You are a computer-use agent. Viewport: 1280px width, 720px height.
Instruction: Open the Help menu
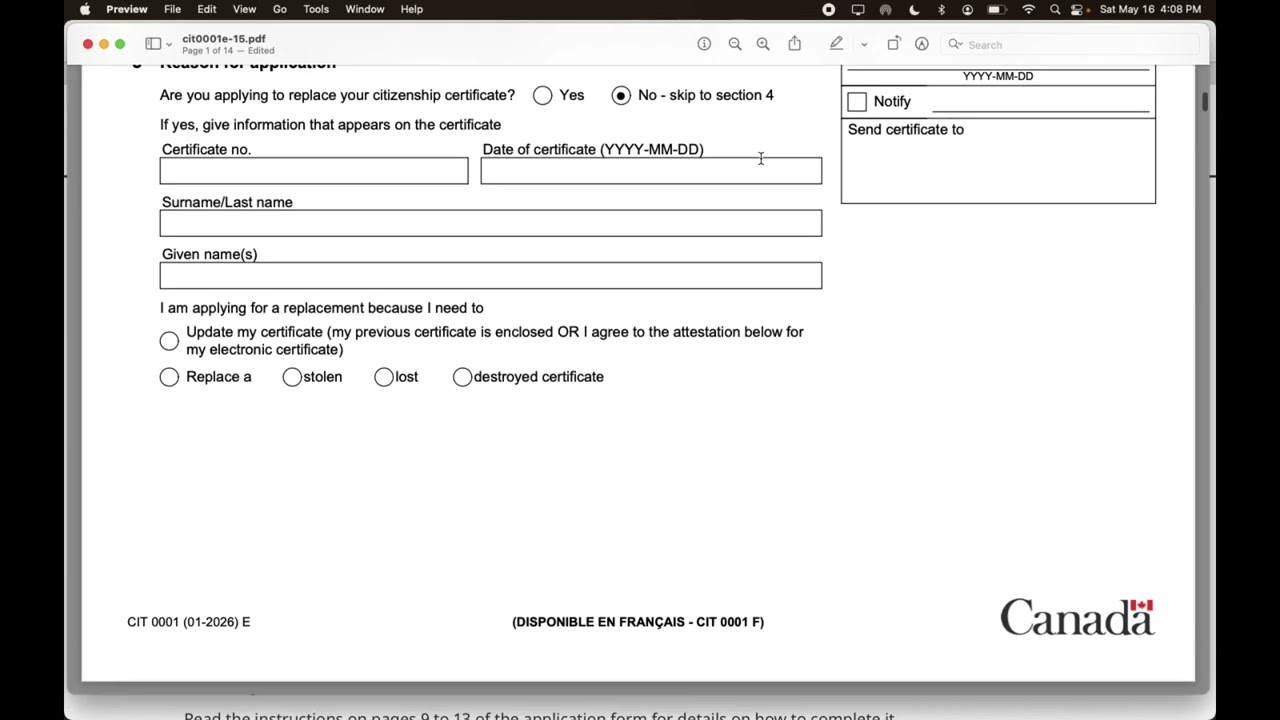coord(412,9)
